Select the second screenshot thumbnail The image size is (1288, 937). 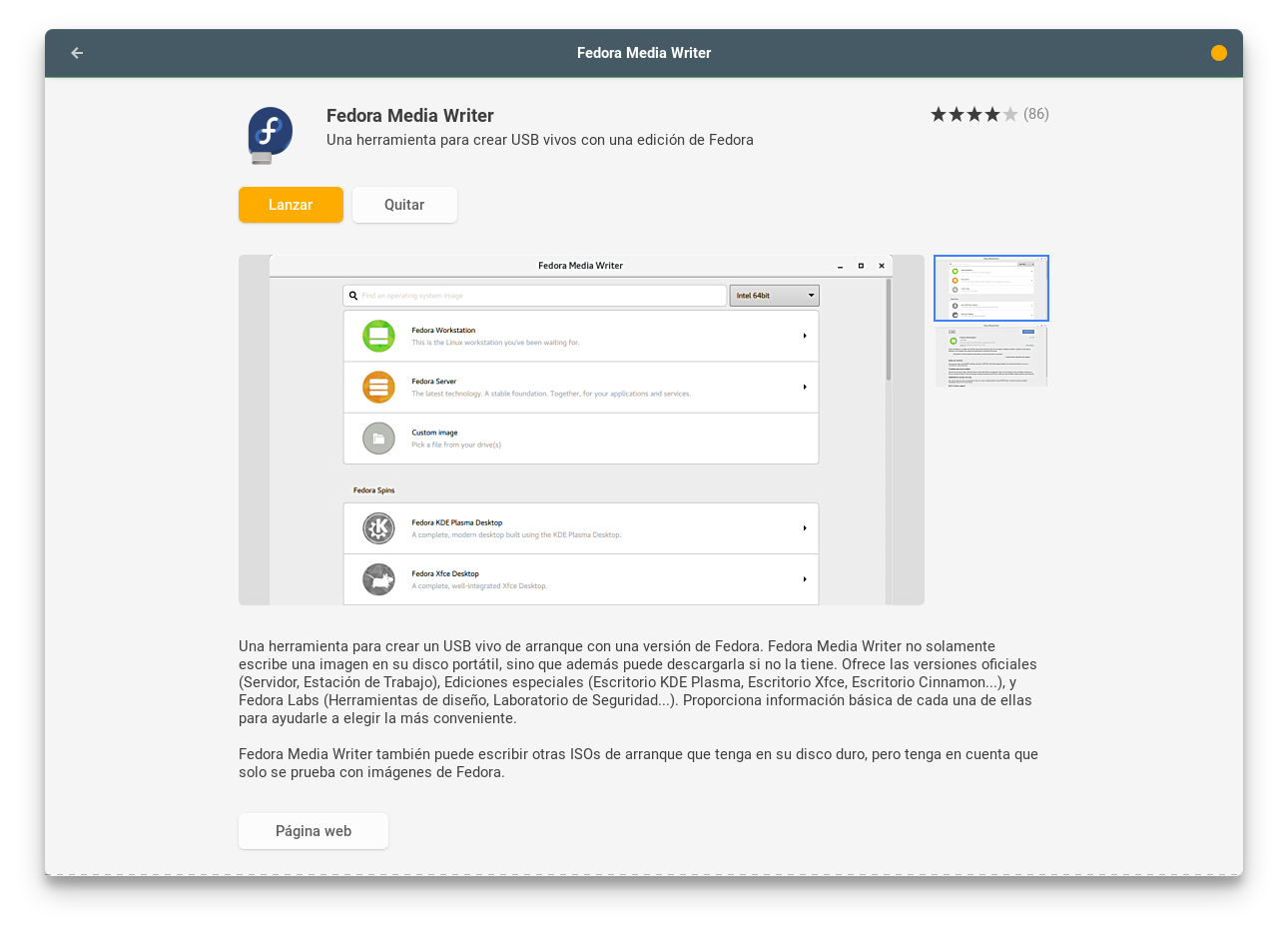(991, 356)
